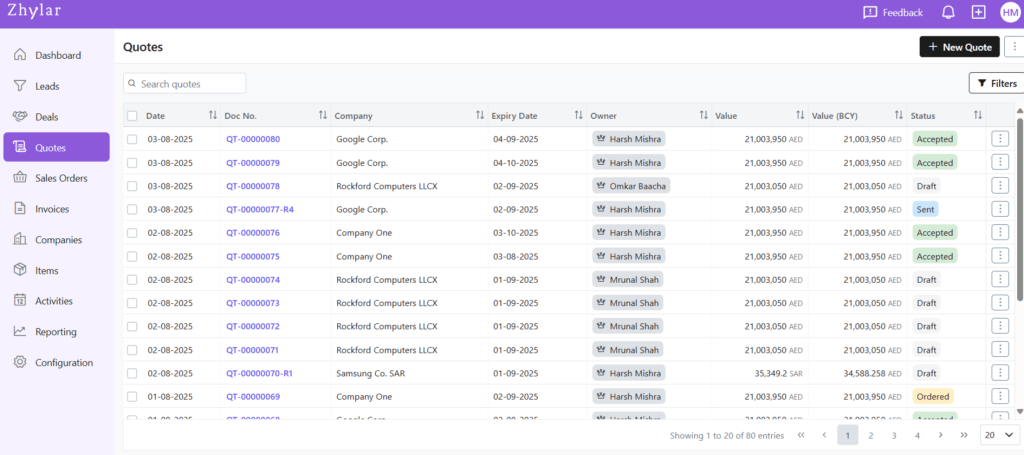The image size is (1024, 455).
Task: Tick the checkbox for QT-00000070-R1 row
Action: click(132, 373)
